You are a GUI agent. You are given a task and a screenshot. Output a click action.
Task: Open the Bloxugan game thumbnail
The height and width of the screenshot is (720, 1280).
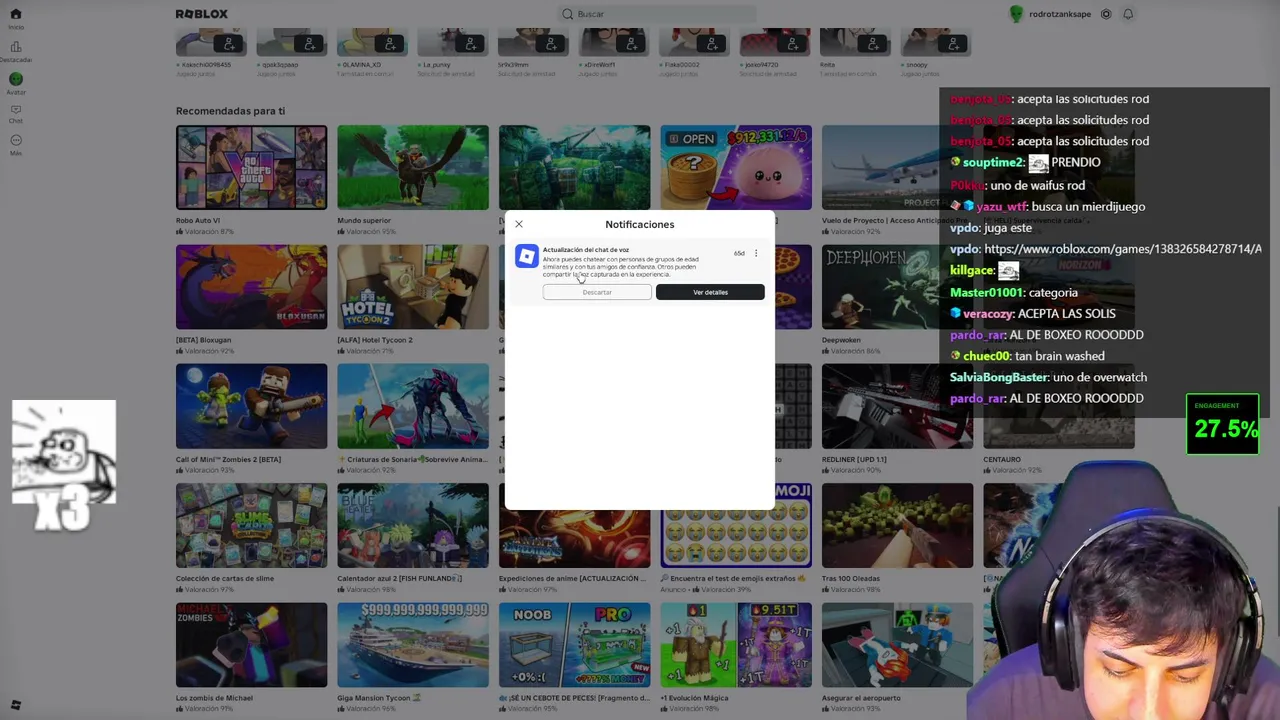pos(251,287)
